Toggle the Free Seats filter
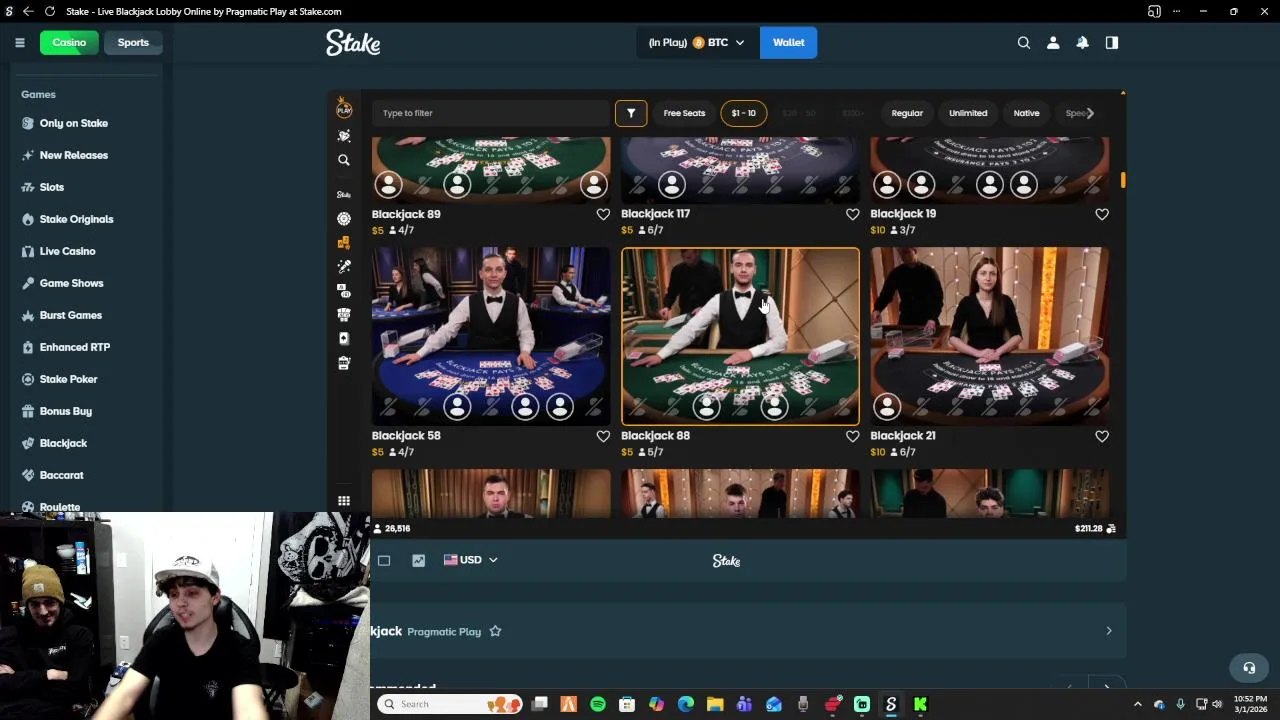 point(684,113)
